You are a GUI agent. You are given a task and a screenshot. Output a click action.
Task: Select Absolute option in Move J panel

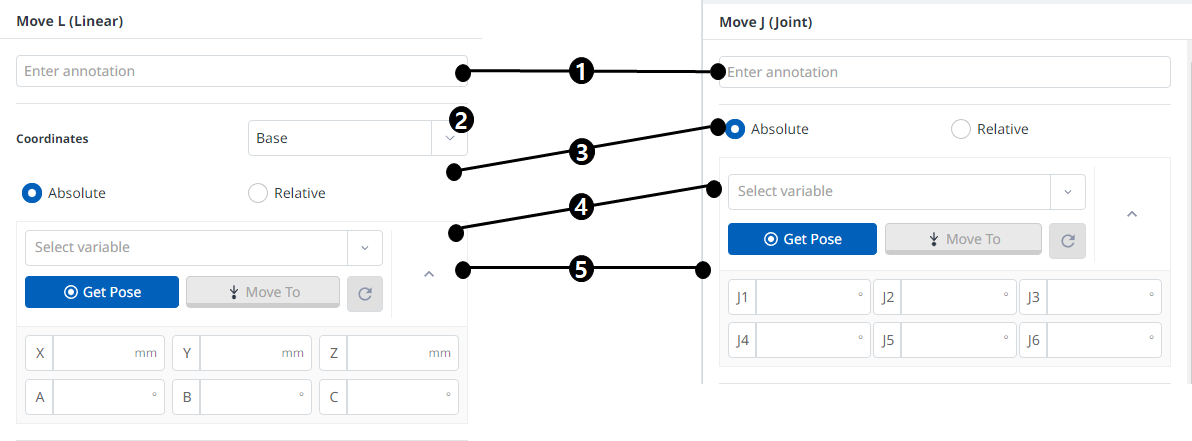736,129
